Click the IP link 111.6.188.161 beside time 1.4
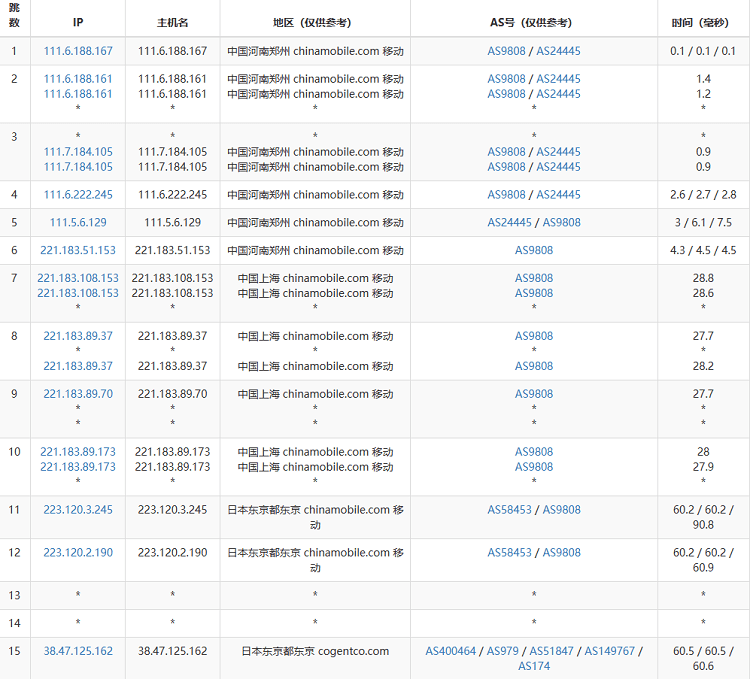 click(78, 79)
